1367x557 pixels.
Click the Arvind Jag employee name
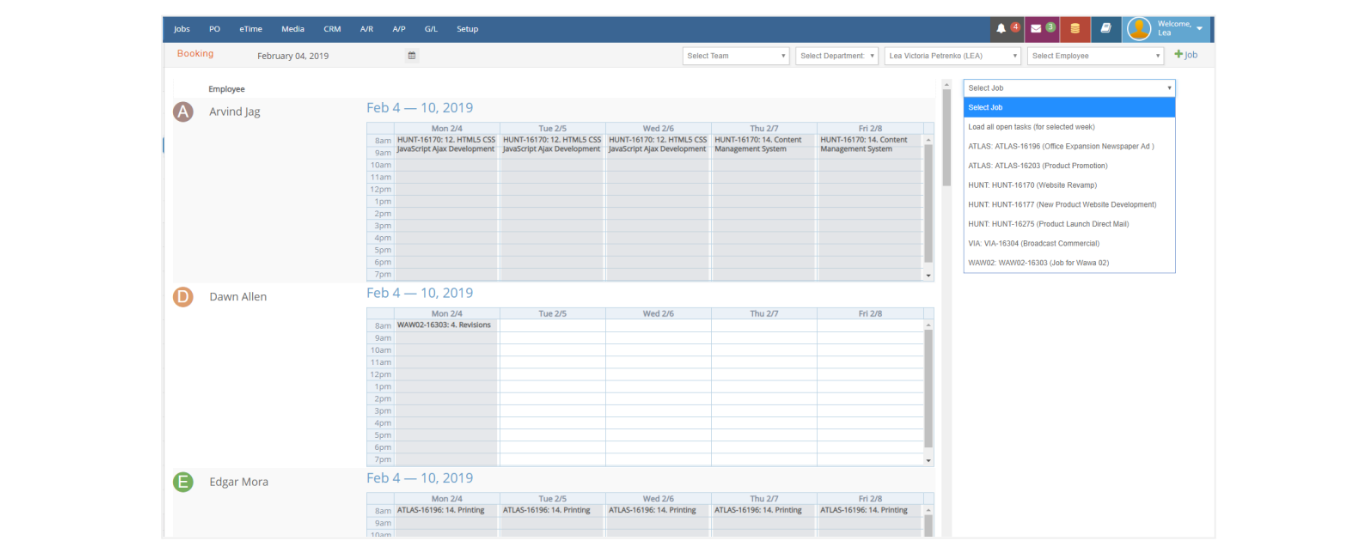click(235, 112)
